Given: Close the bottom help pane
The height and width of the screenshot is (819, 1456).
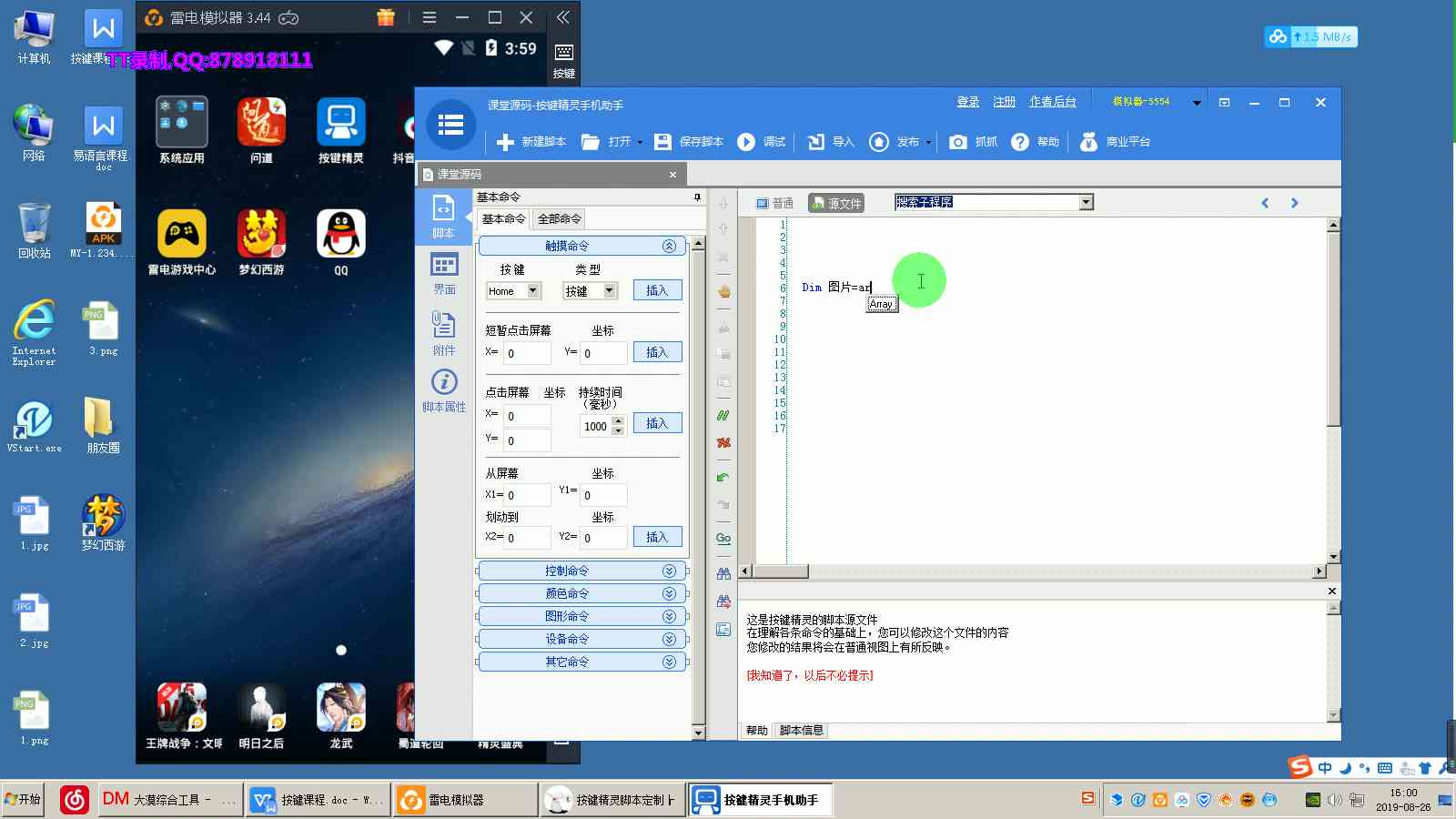Looking at the screenshot, I should pyautogui.click(x=1332, y=591).
